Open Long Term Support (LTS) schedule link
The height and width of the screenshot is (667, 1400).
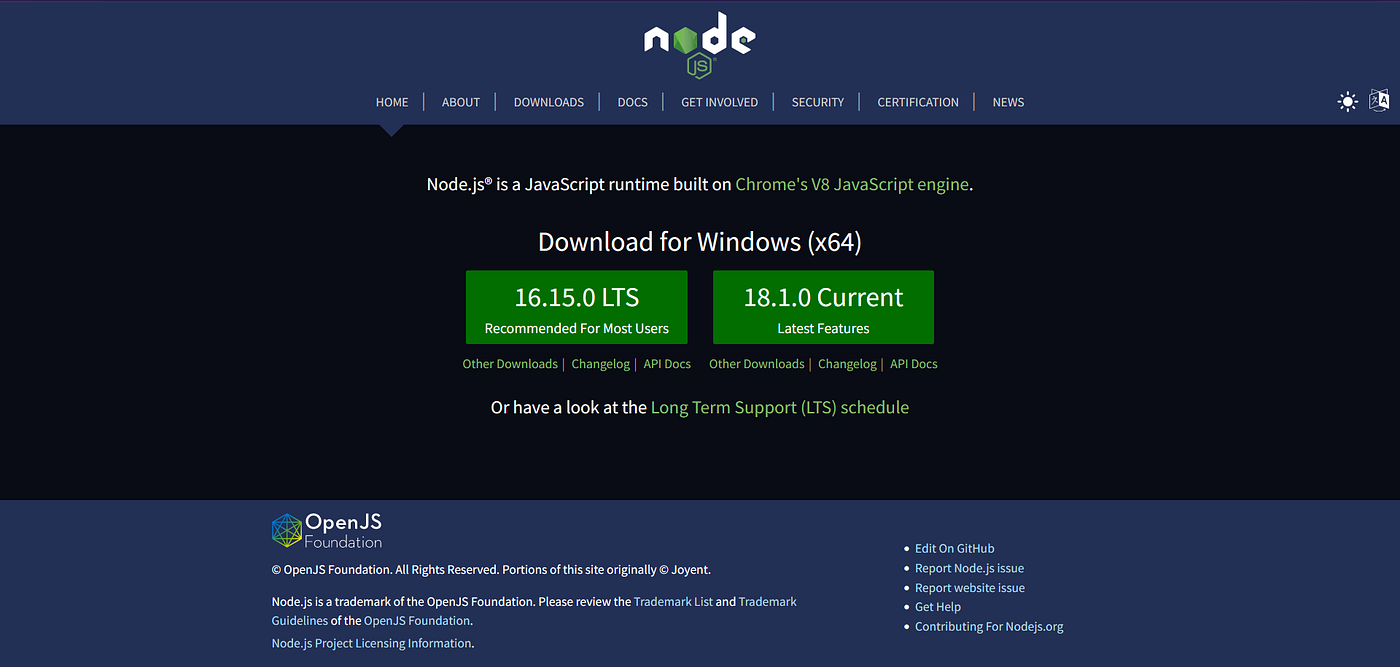pyautogui.click(x=780, y=407)
